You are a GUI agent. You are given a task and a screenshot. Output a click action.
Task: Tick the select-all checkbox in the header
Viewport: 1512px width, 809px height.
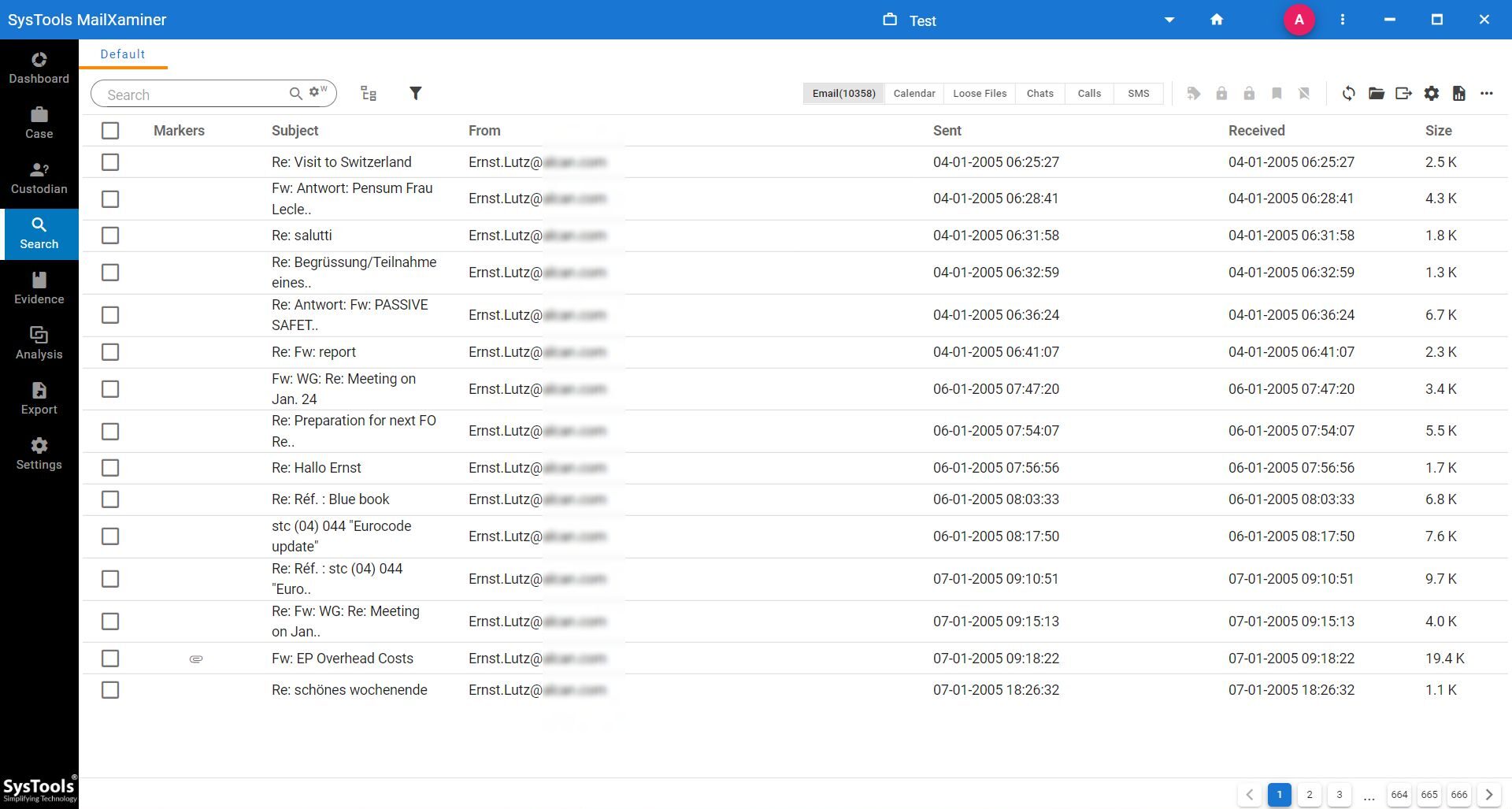(x=110, y=131)
